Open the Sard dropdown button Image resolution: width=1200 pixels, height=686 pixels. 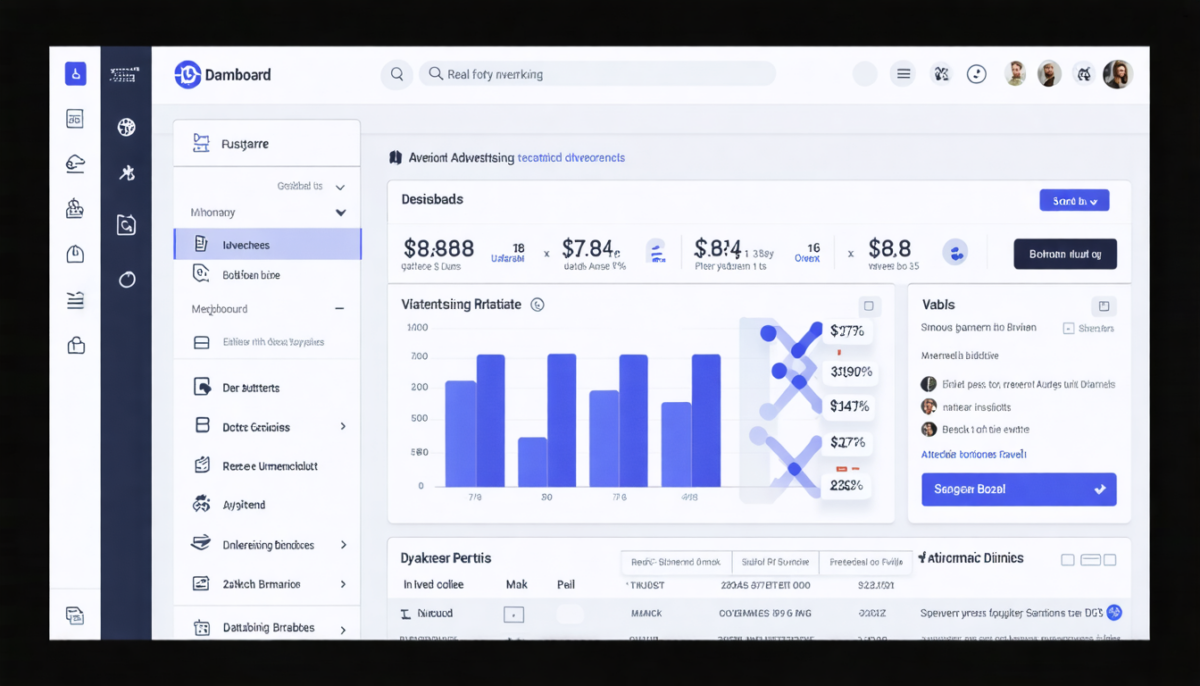pos(1074,201)
